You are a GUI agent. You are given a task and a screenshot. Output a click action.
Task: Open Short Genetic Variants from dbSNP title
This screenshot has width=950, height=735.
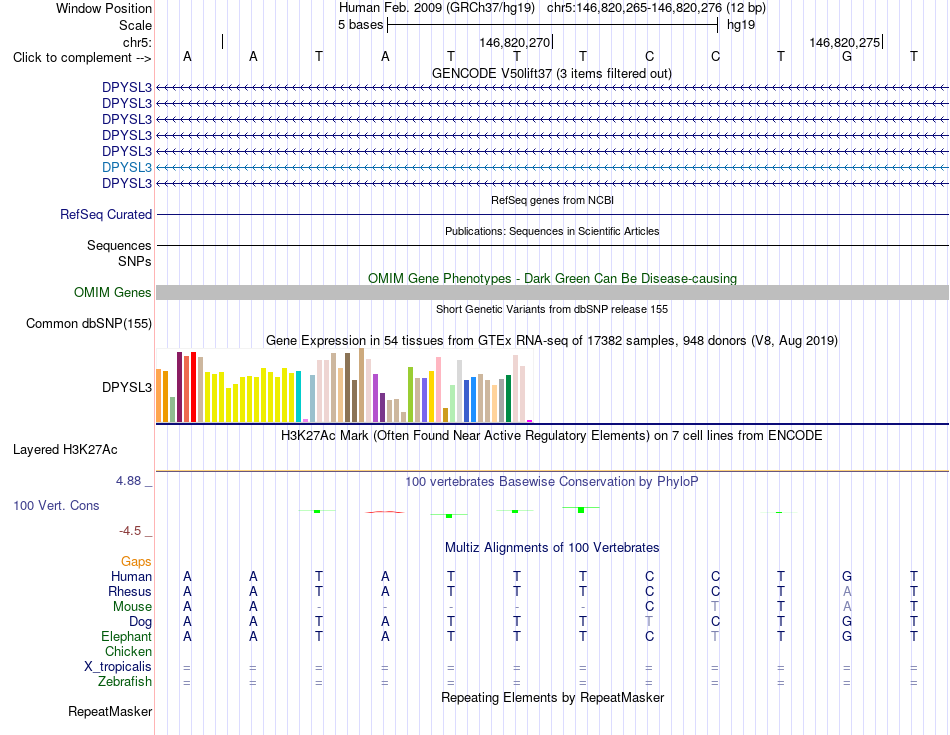tap(552, 309)
